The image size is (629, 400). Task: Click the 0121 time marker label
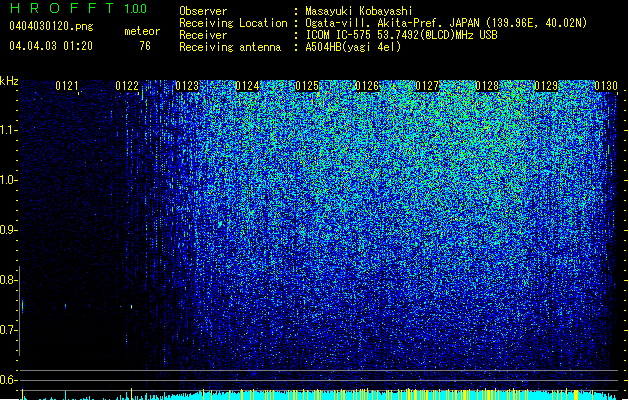click(67, 86)
